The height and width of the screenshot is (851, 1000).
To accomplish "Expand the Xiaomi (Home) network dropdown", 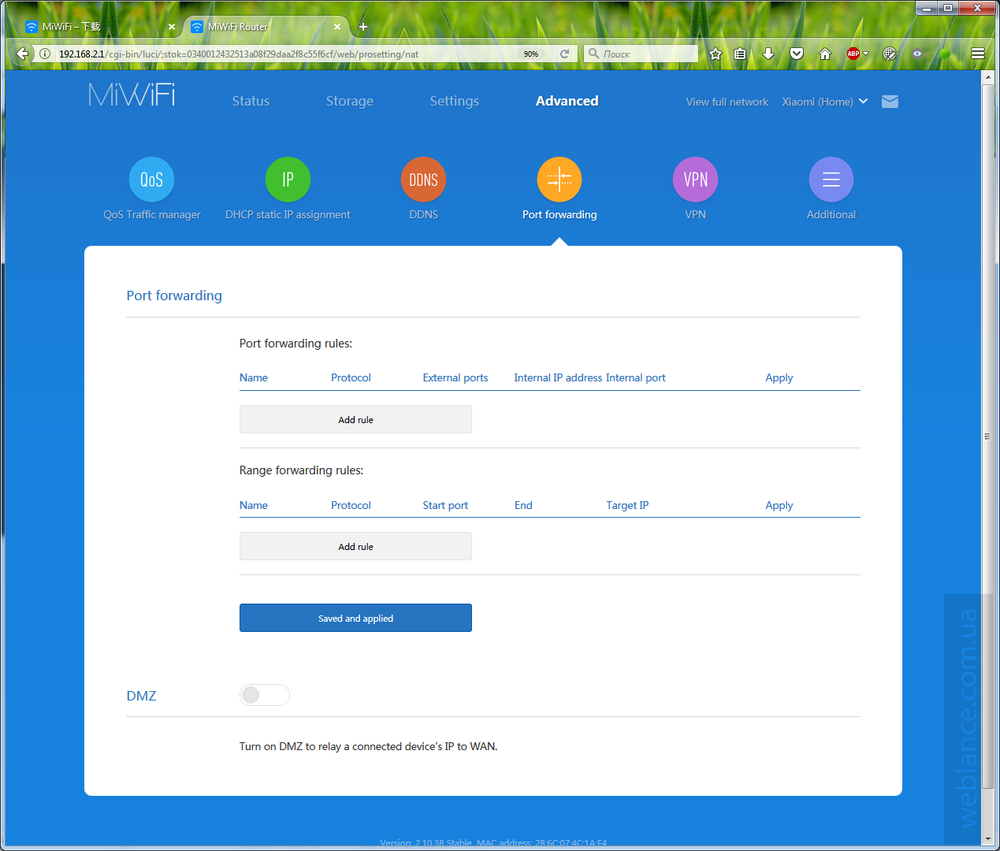I will pos(825,101).
